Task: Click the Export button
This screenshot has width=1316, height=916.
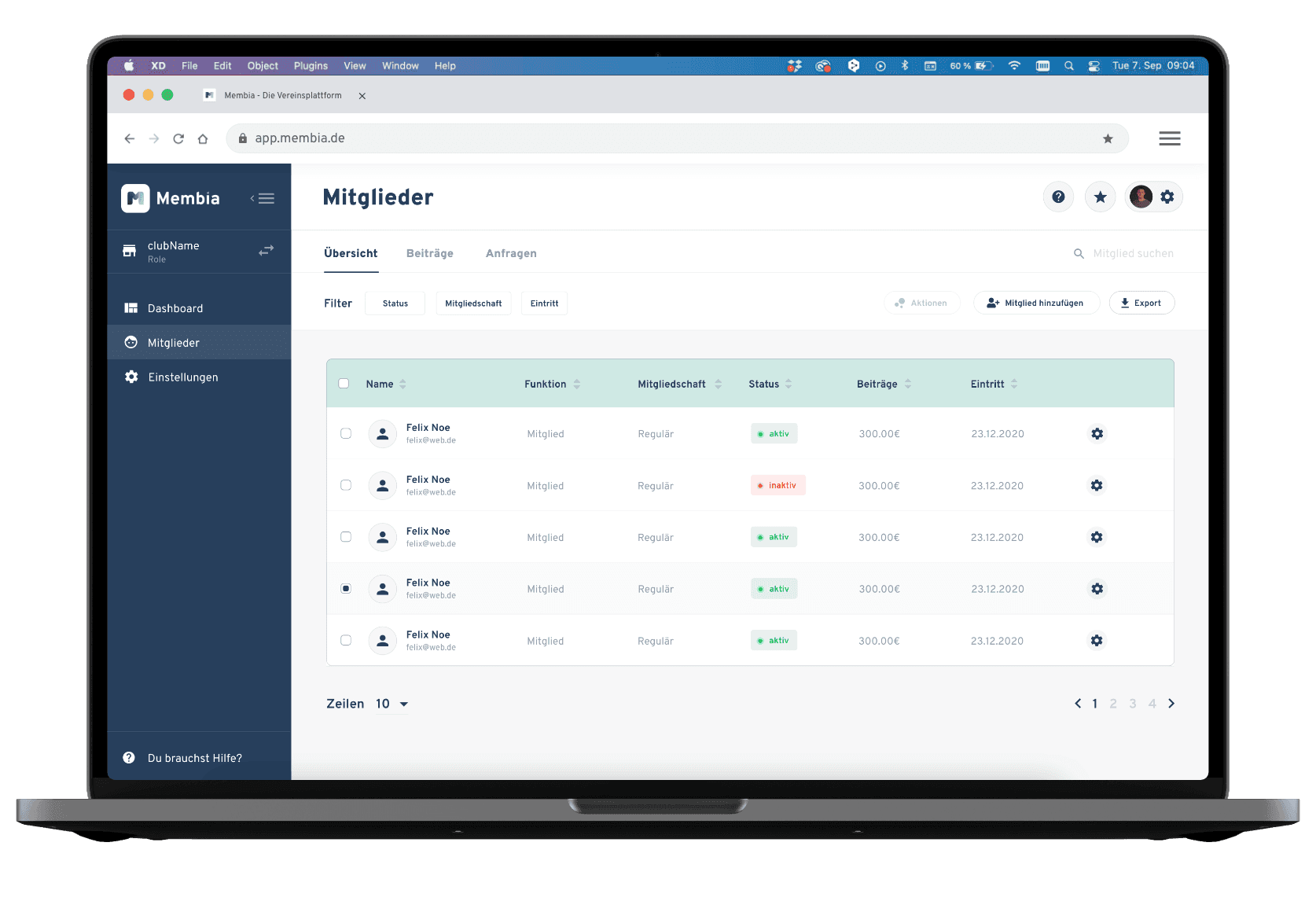Action: pyautogui.click(x=1141, y=303)
